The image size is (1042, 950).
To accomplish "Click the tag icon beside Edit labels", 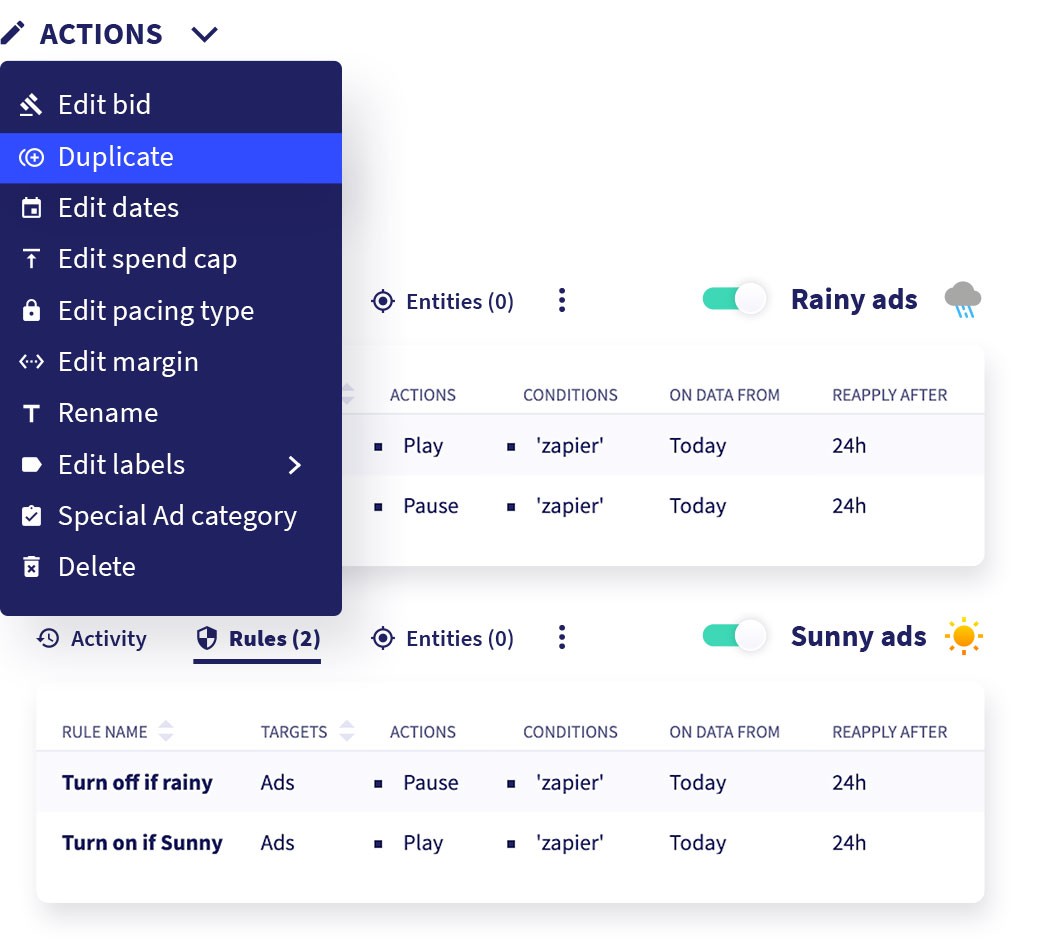I will 31,465.
